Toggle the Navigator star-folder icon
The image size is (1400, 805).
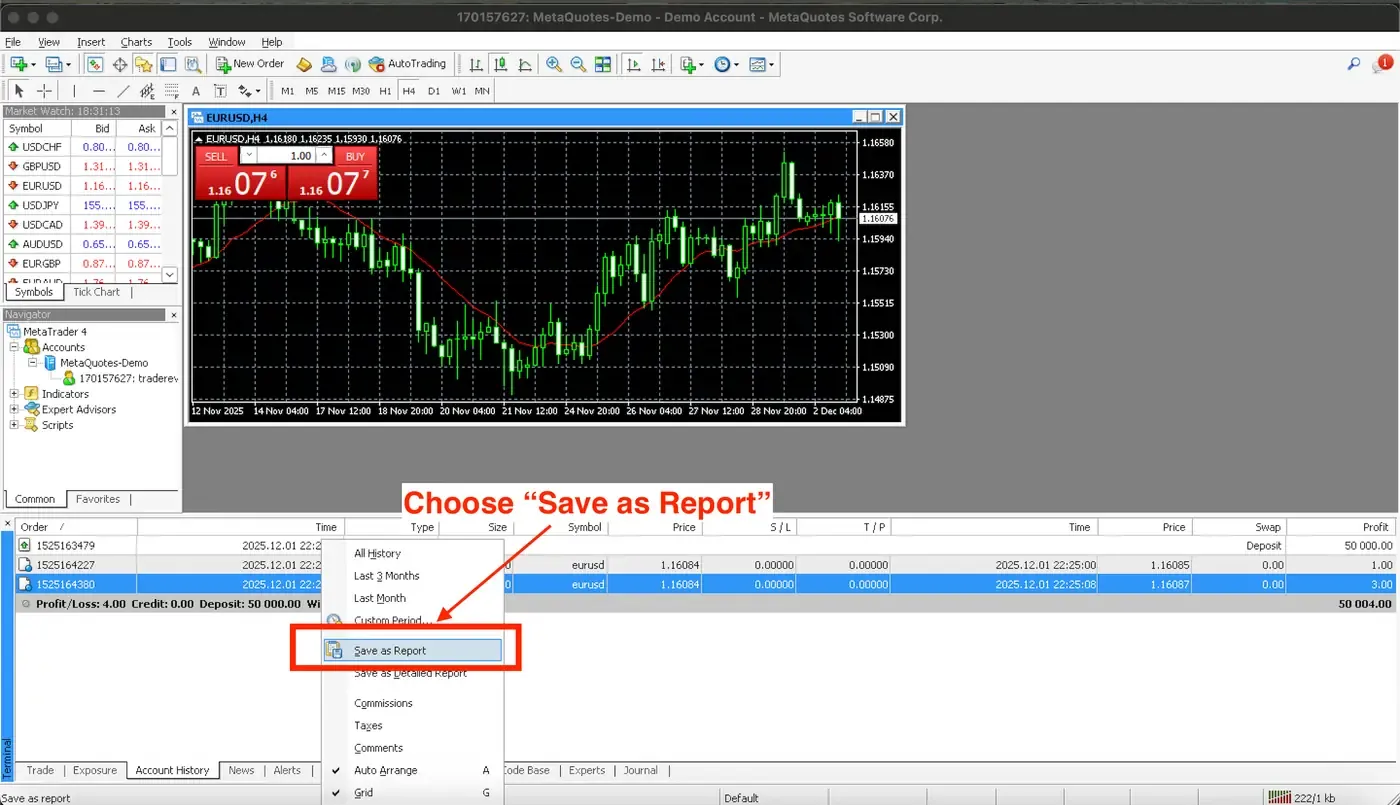[143, 64]
